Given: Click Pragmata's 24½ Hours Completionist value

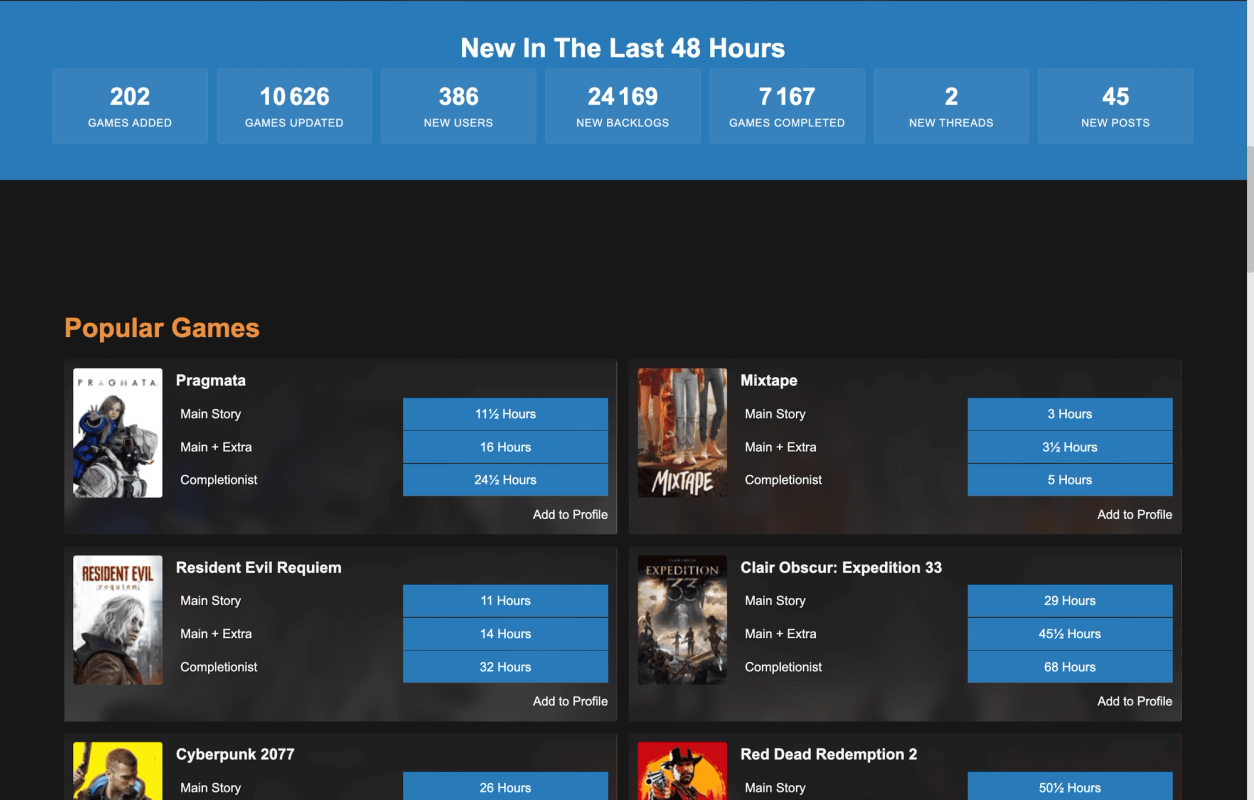Looking at the screenshot, I should pyautogui.click(x=506, y=480).
